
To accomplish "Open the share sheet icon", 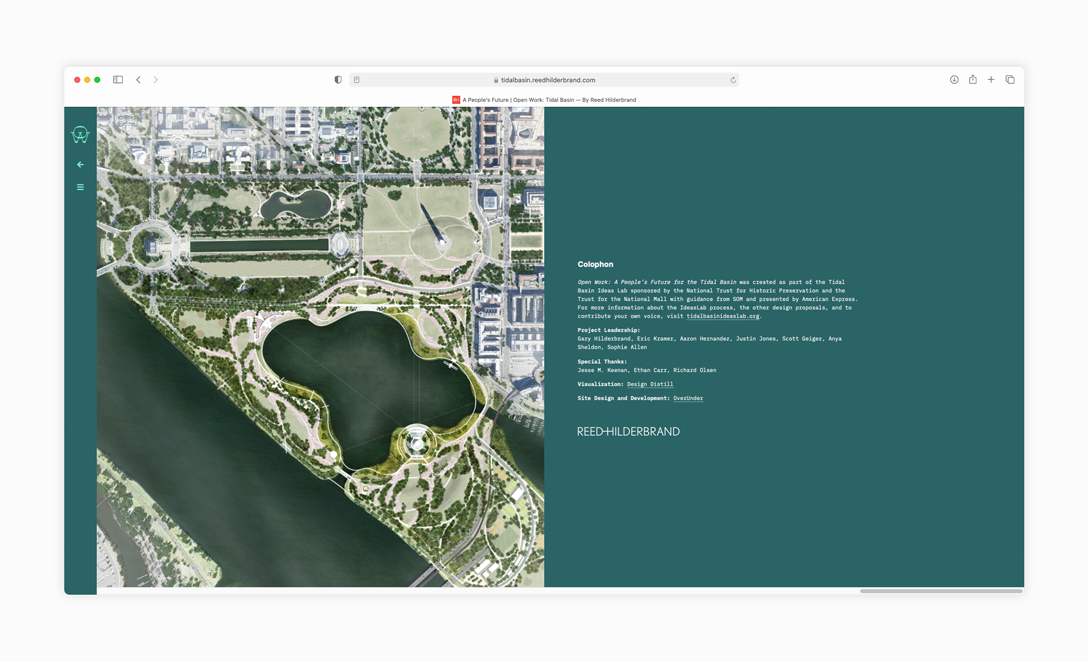I will (971, 79).
